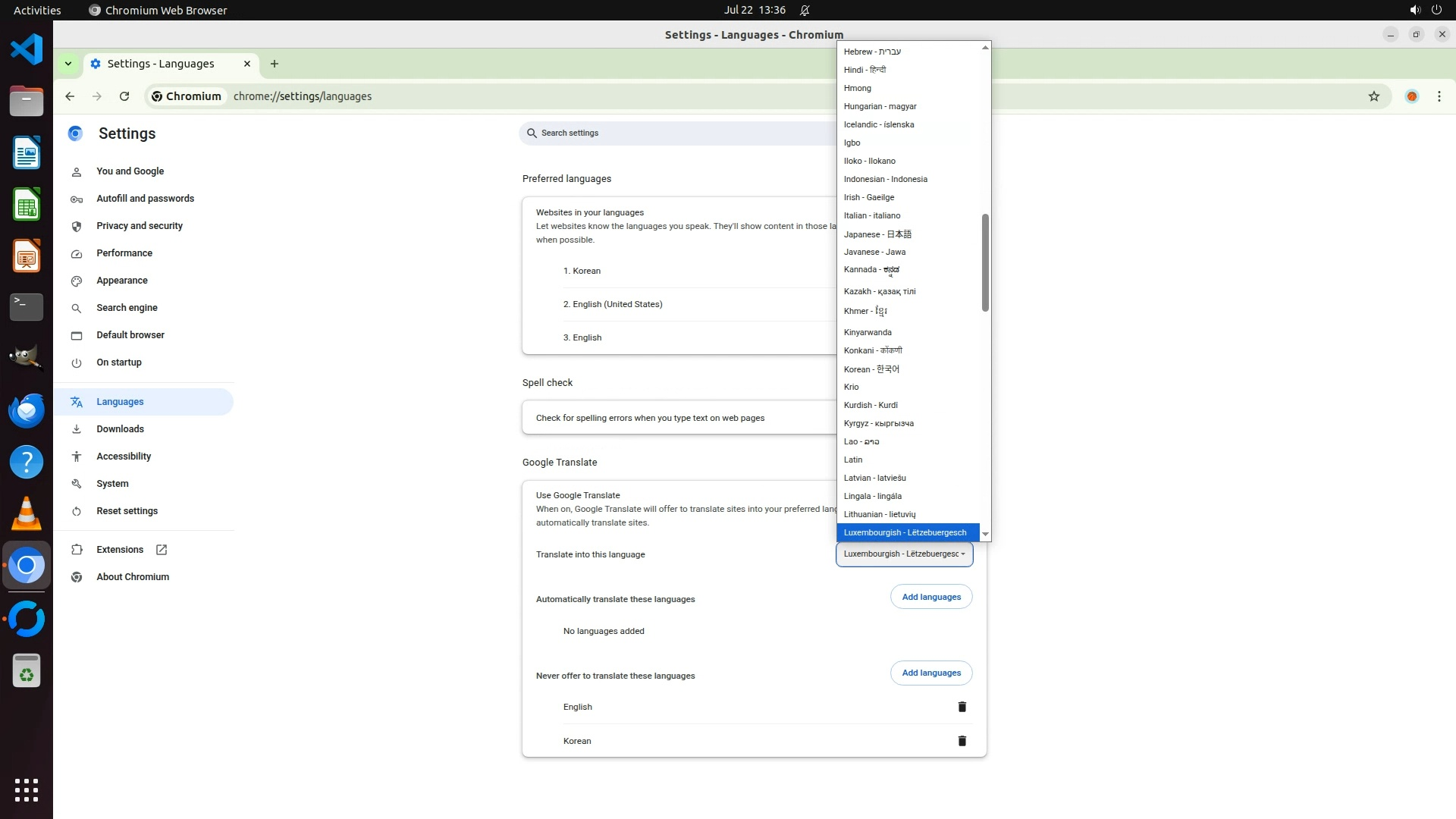This screenshot has width=1456, height=819.
Task: Open new tab with plus button
Action: (275, 64)
